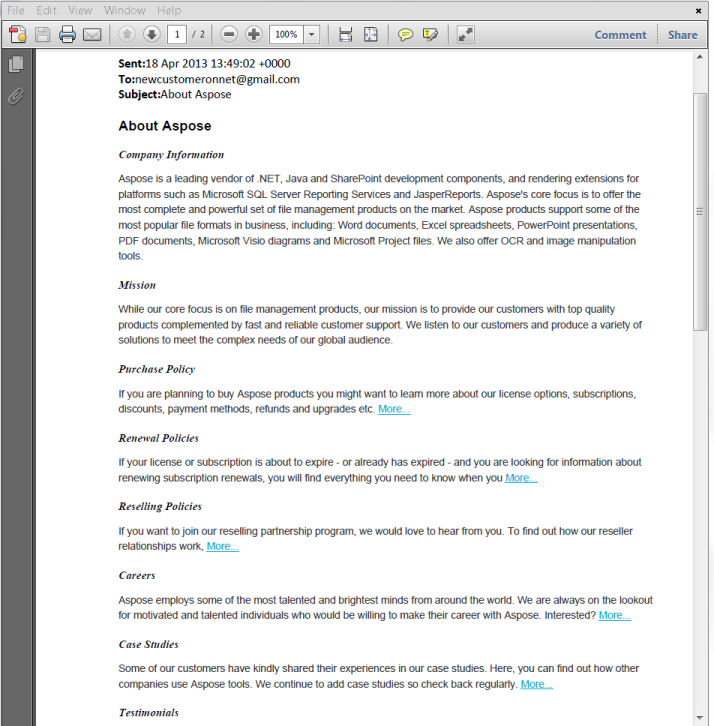Image resolution: width=714 pixels, height=726 pixels.
Task: Click the Sent date line
Action: [x=204, y=63]
